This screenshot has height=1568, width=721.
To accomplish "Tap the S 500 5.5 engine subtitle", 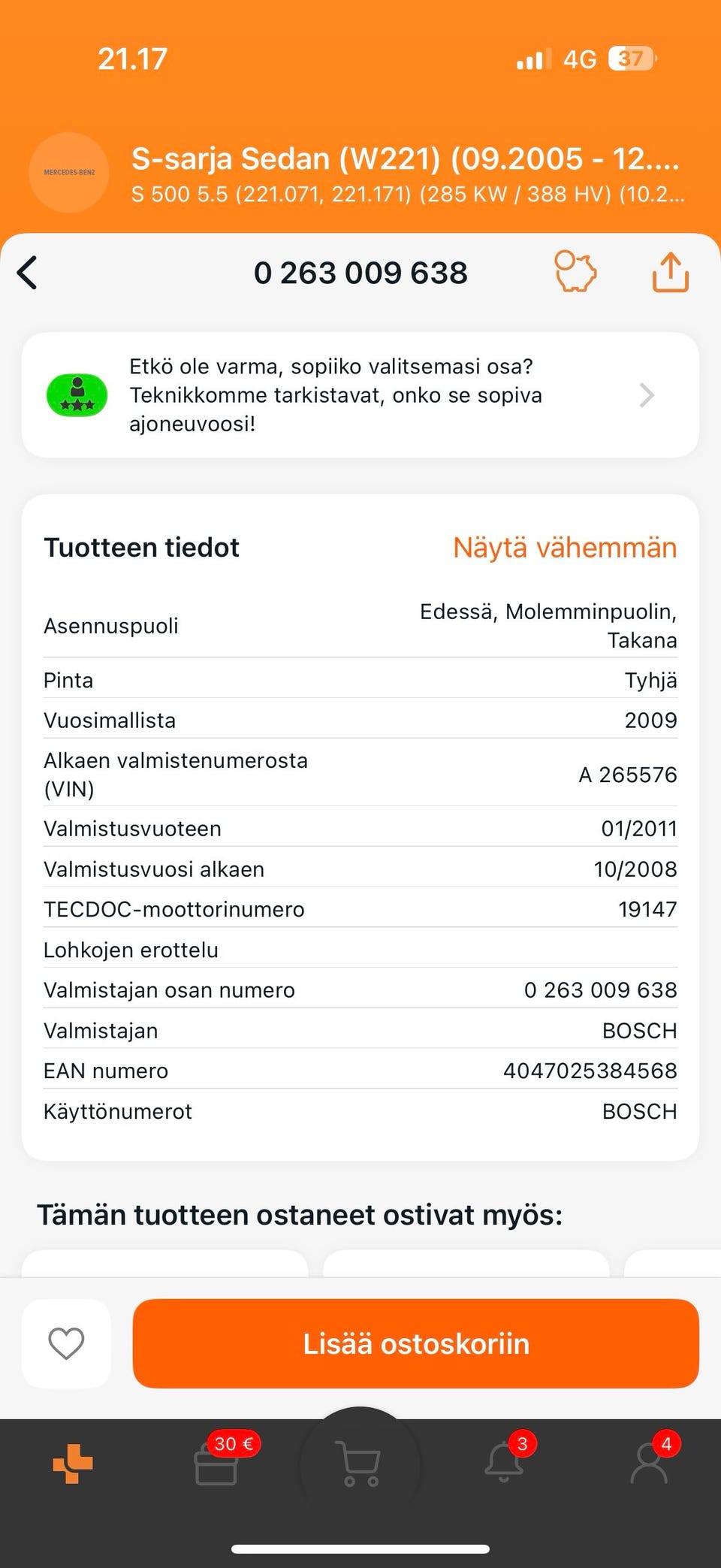I will [x=408, y=195].
